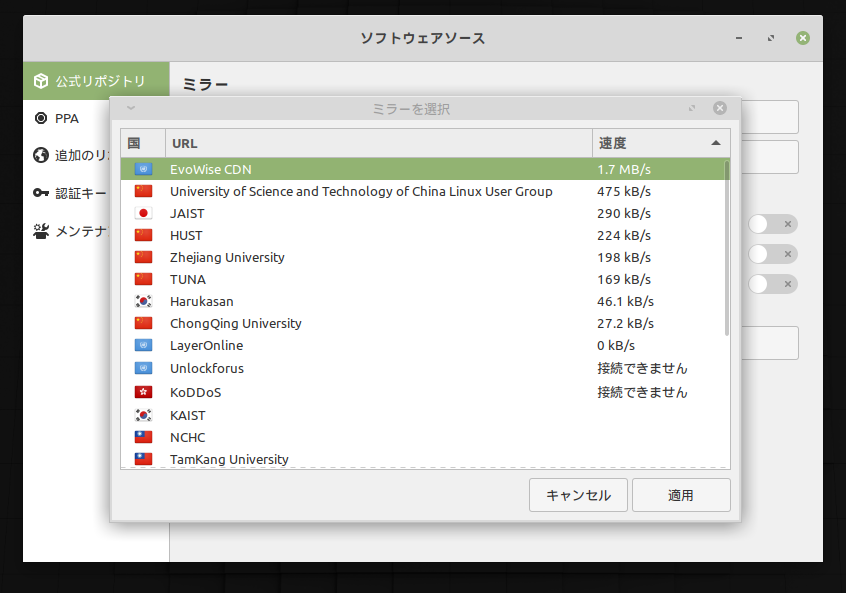Image resolution: width=846 pixels, height=593 pixels.
Task: Click the package box icon for 公式リポジトリ
Action: point(40,81)
